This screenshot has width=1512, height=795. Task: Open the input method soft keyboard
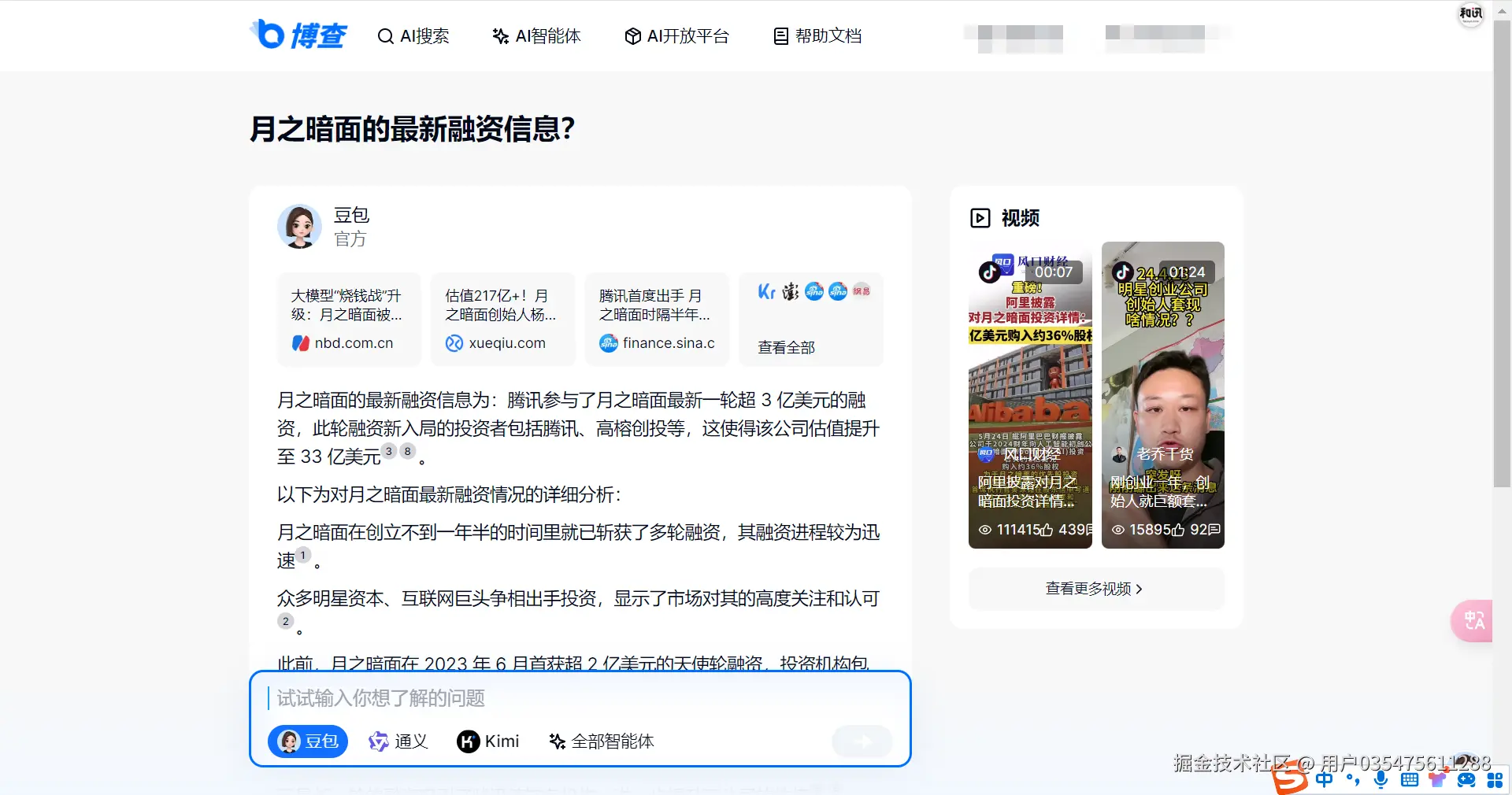pyautogui.click(x=1410, y=779)
